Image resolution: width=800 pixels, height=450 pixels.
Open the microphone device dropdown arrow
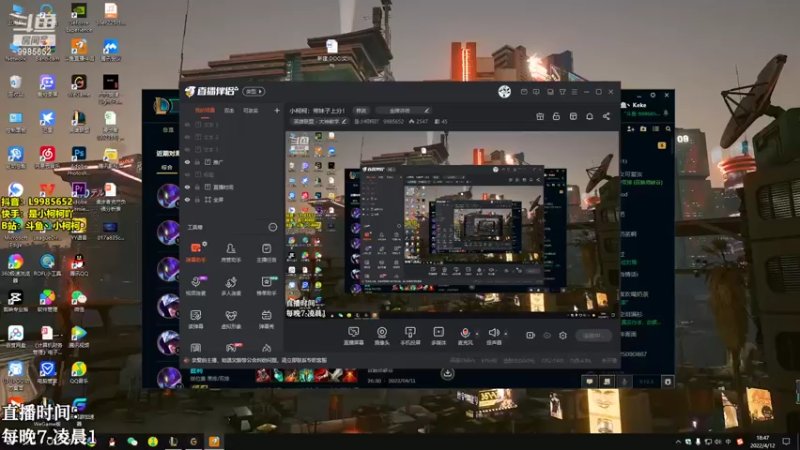[477, 334]
